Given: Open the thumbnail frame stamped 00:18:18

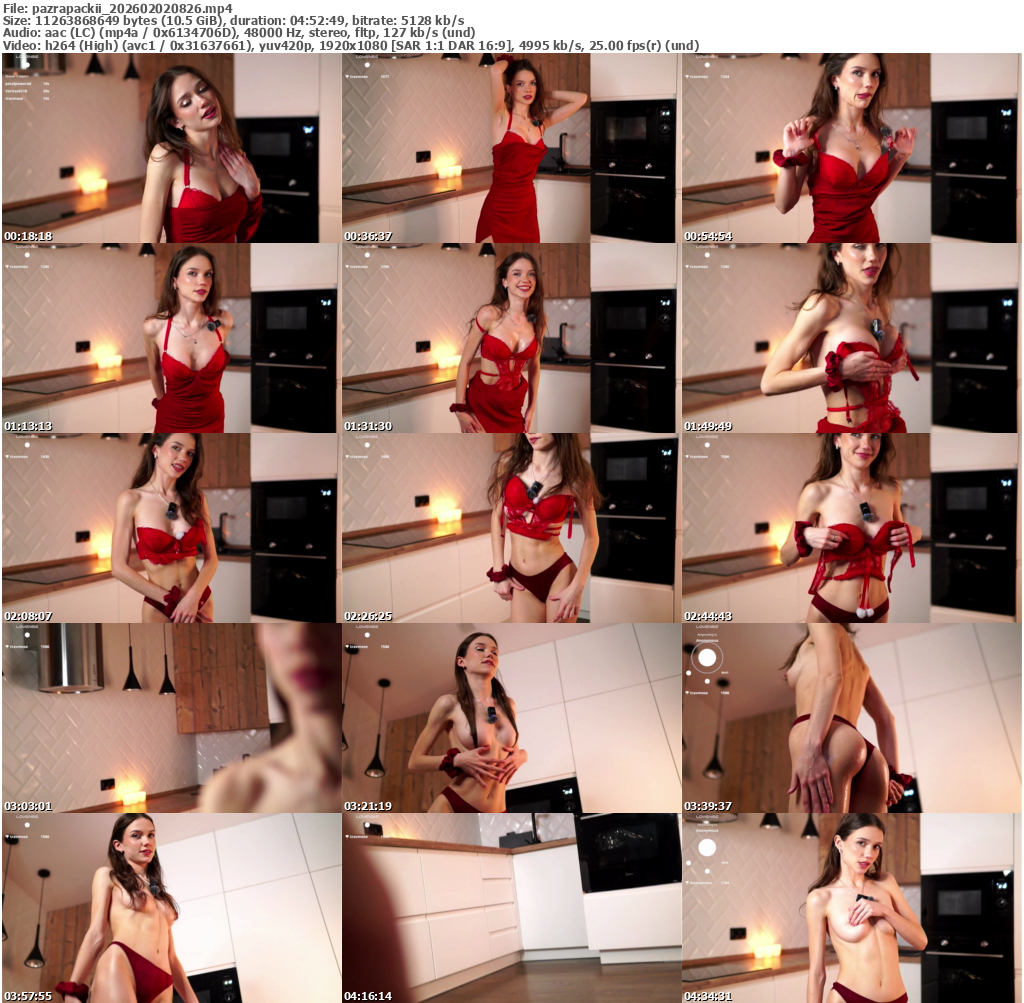Looking at the screenshot, I should (x=172, y=148).
